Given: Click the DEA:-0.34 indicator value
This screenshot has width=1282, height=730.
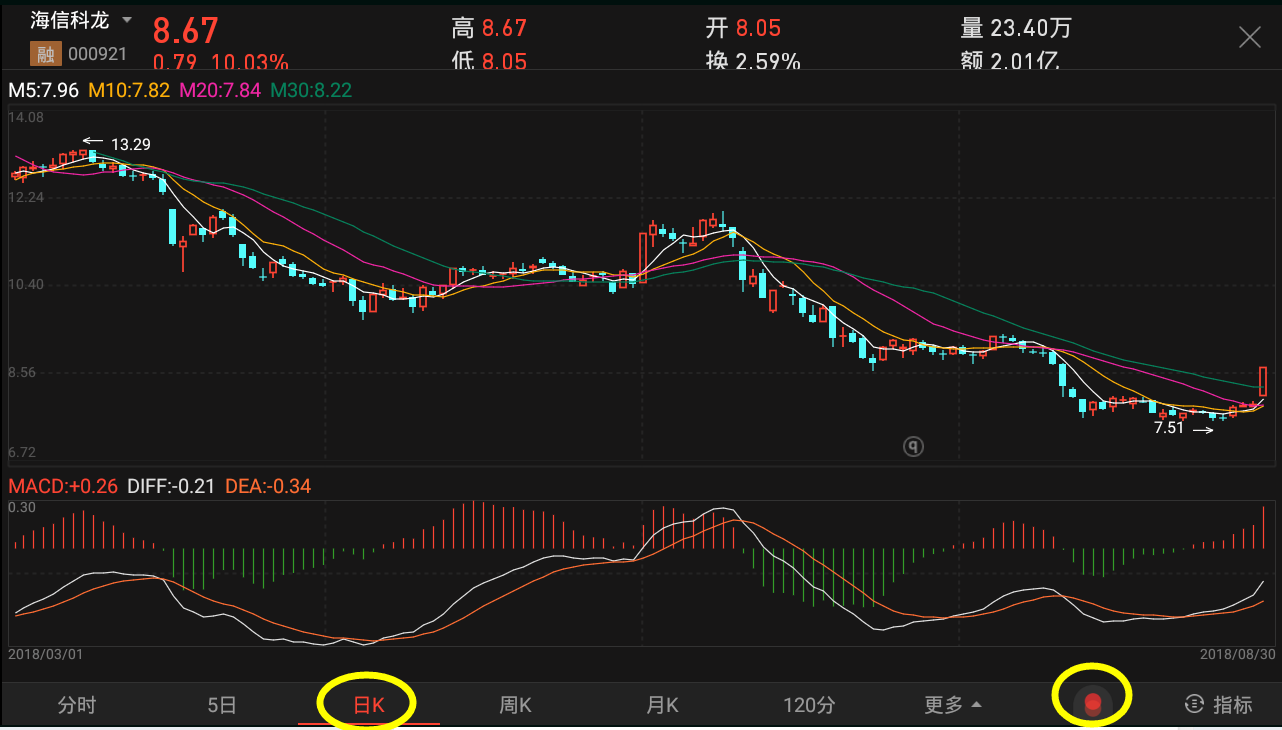Looking at the screenshot, I should pyautogui.click(x=268, y=487).
